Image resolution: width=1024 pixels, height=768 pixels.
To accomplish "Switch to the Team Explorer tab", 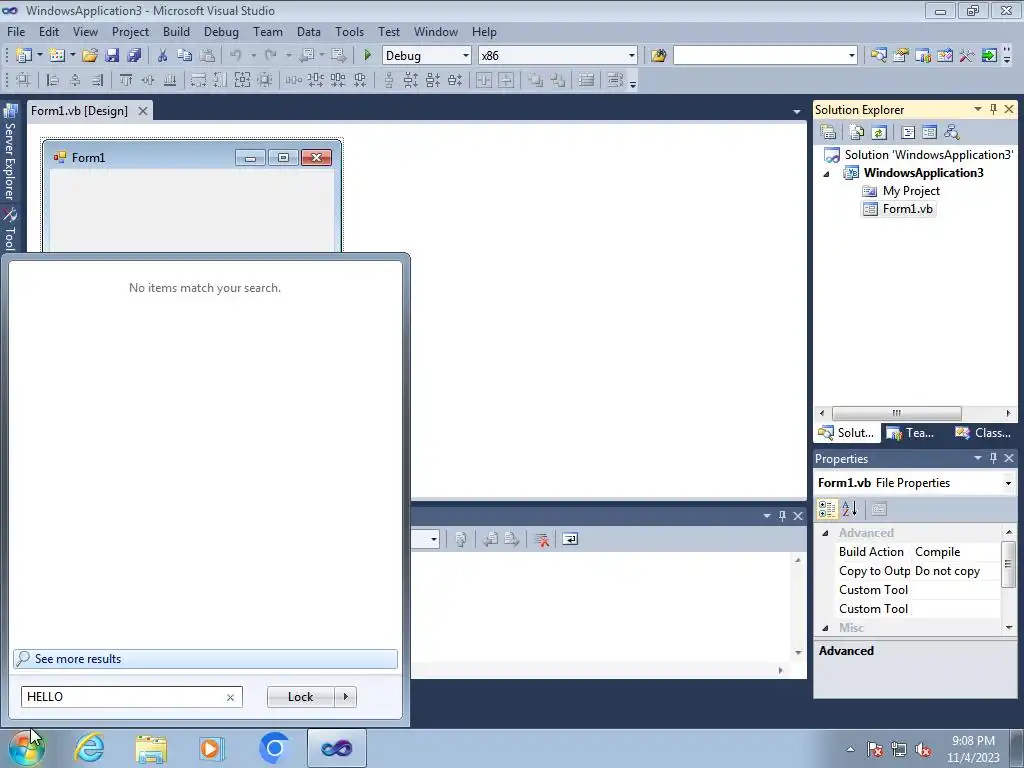I will tap(910, 433).
